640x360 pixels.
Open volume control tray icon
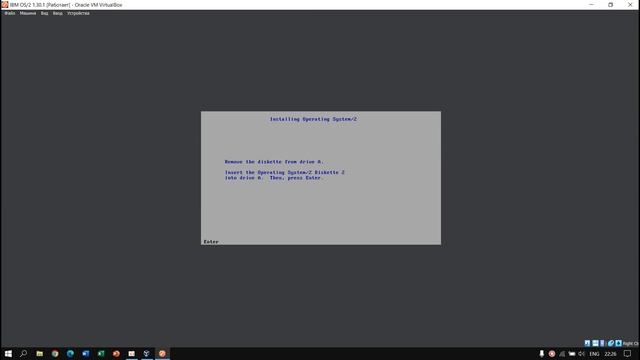[581, 353]
